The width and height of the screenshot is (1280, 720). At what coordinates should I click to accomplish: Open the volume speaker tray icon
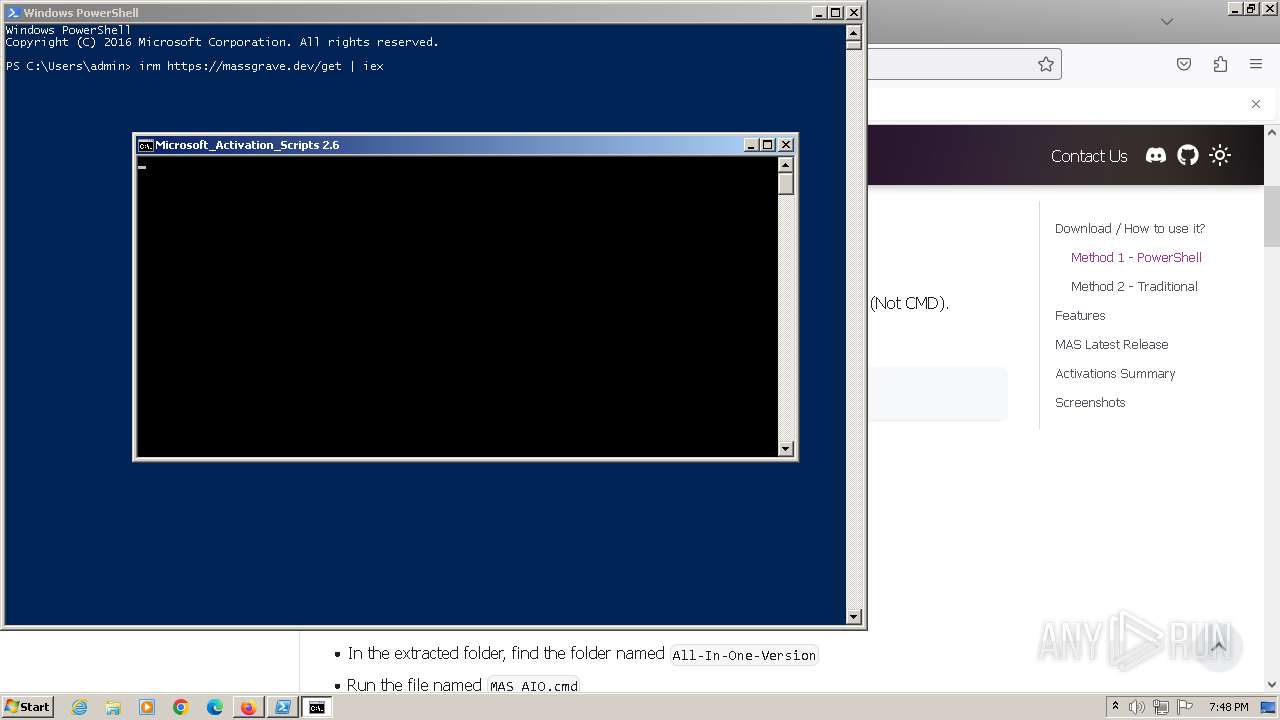tap(1137, 707)
